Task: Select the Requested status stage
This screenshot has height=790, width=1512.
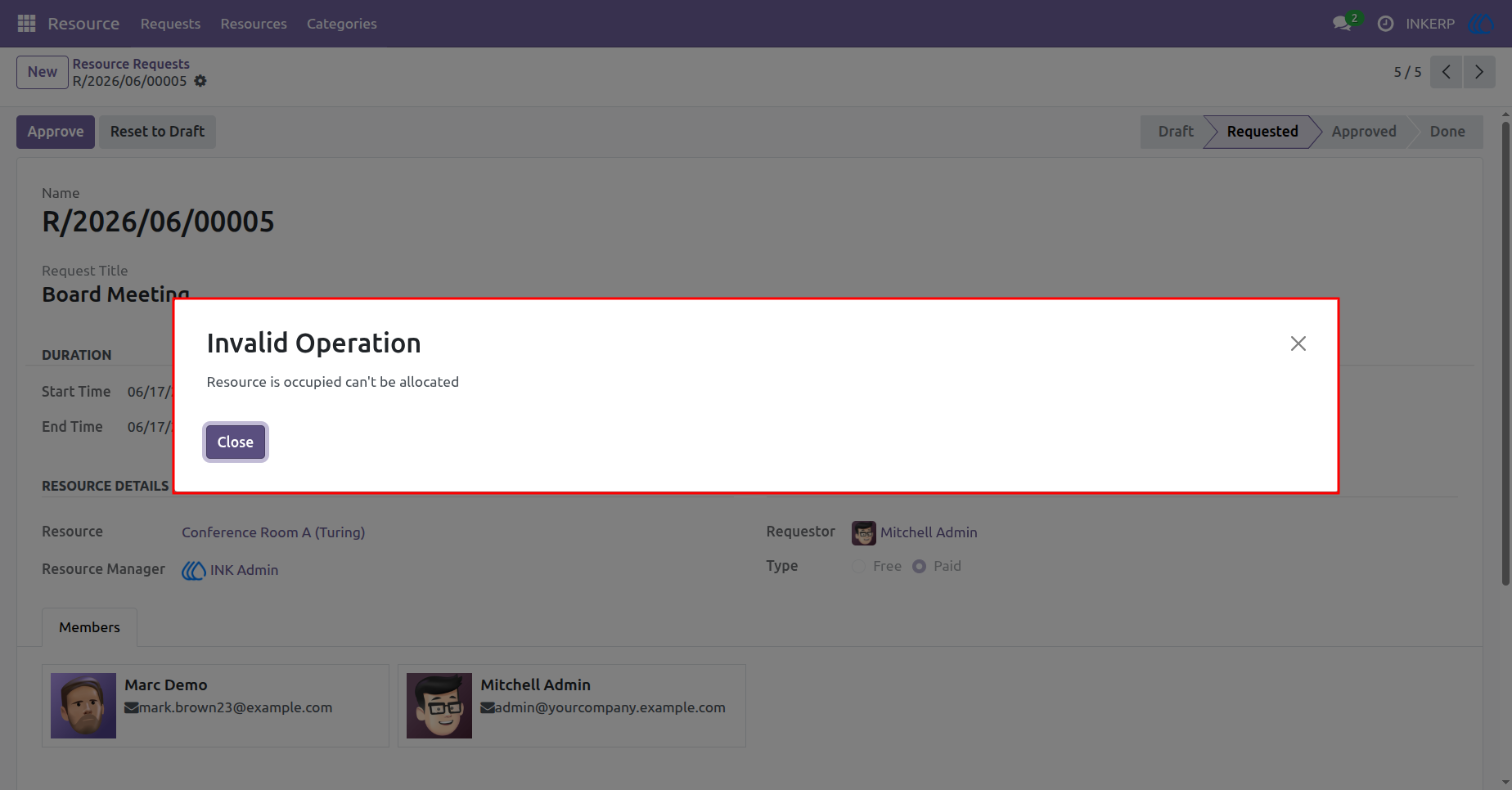Action: (1262, 132)
